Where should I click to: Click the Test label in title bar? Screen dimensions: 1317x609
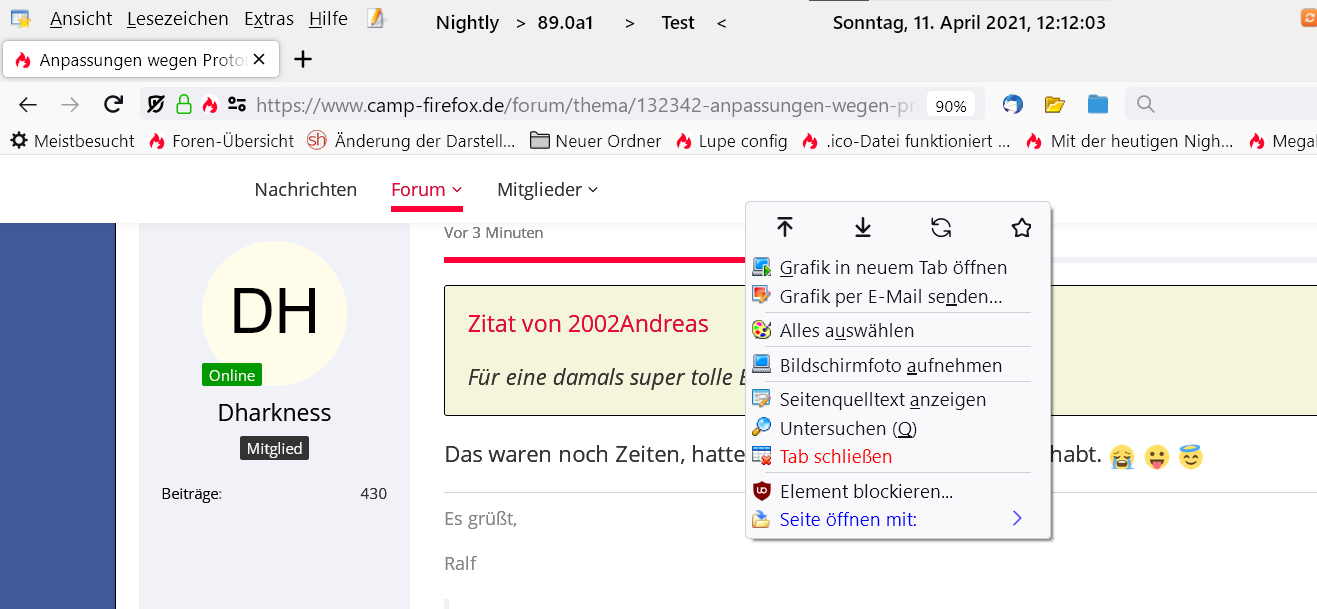tap(678, 22)
